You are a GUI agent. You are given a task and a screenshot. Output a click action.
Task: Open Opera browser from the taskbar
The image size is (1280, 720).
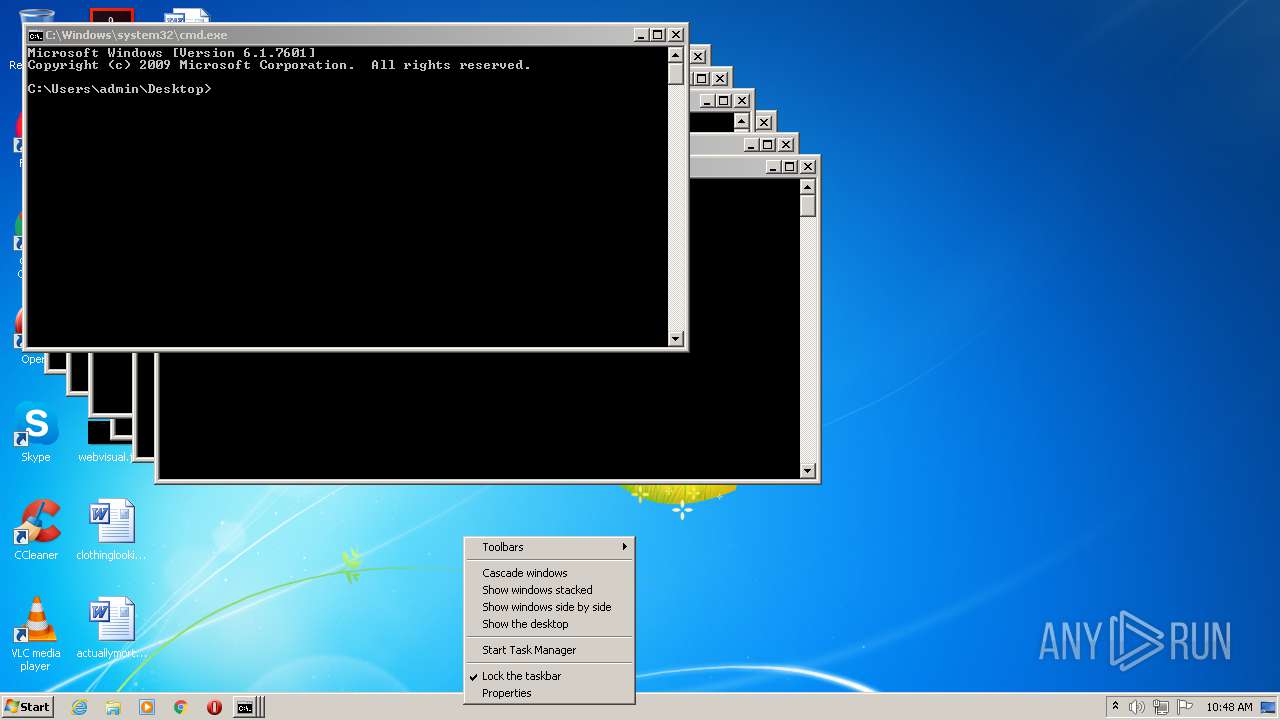point(214,707)
